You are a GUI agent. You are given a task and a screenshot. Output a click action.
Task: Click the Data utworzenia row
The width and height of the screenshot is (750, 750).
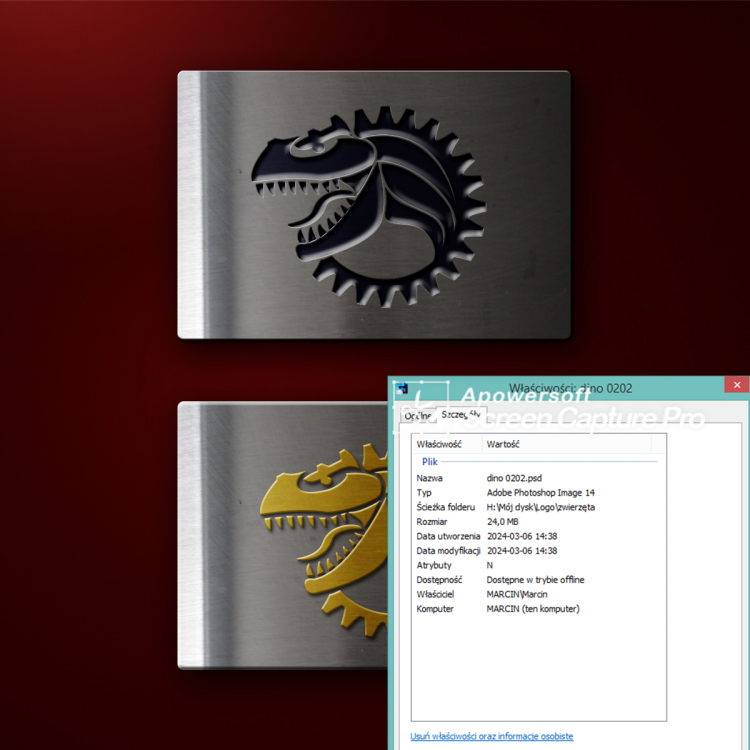447,536
